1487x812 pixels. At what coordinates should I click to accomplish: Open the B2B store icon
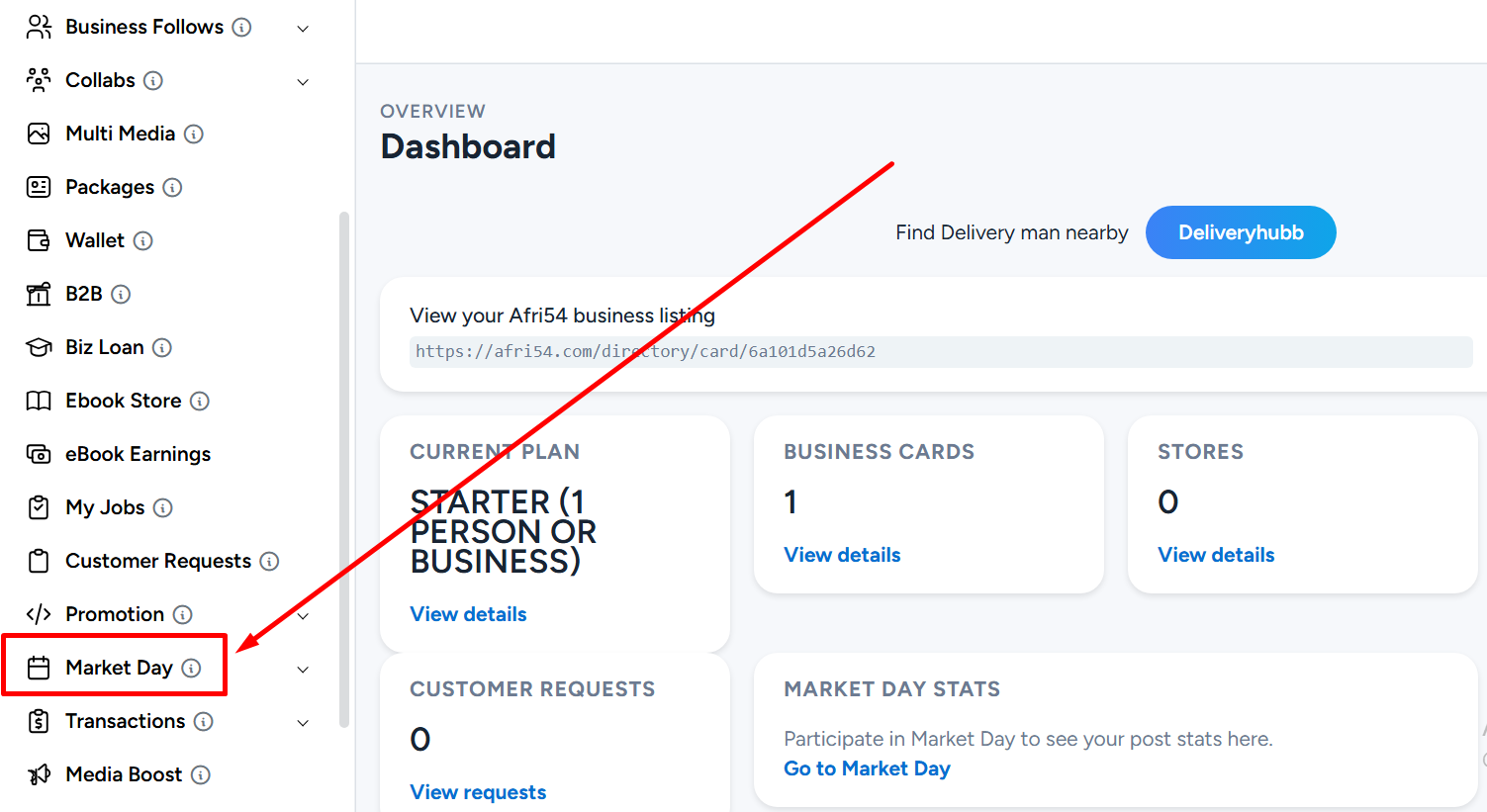(x=39, y=294)
